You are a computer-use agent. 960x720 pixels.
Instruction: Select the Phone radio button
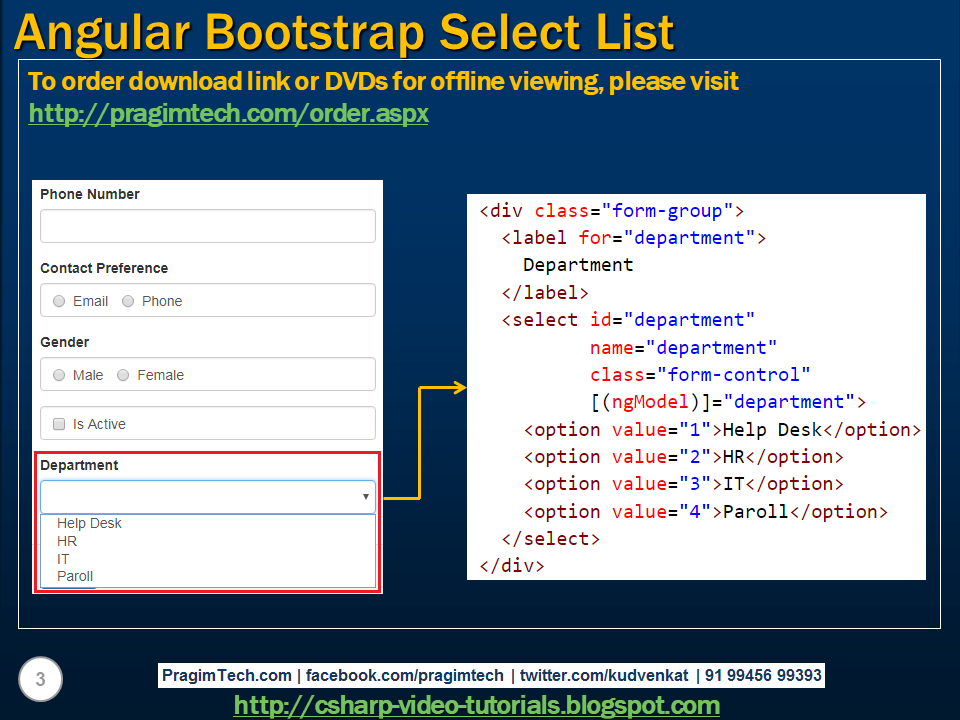128,301
